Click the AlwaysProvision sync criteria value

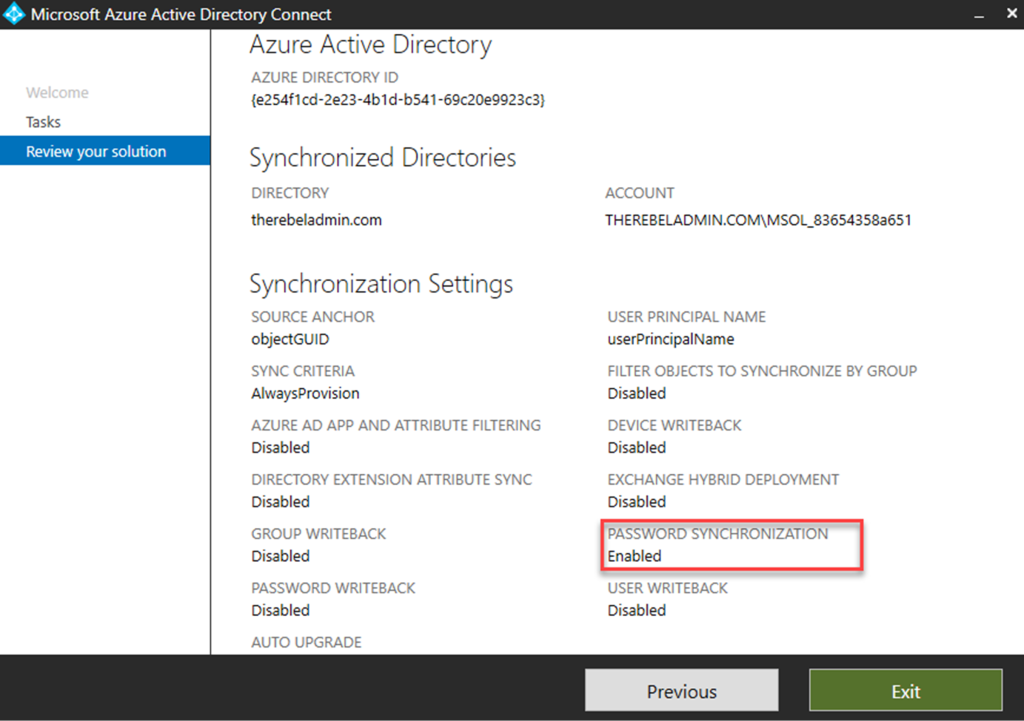point(303,393)
